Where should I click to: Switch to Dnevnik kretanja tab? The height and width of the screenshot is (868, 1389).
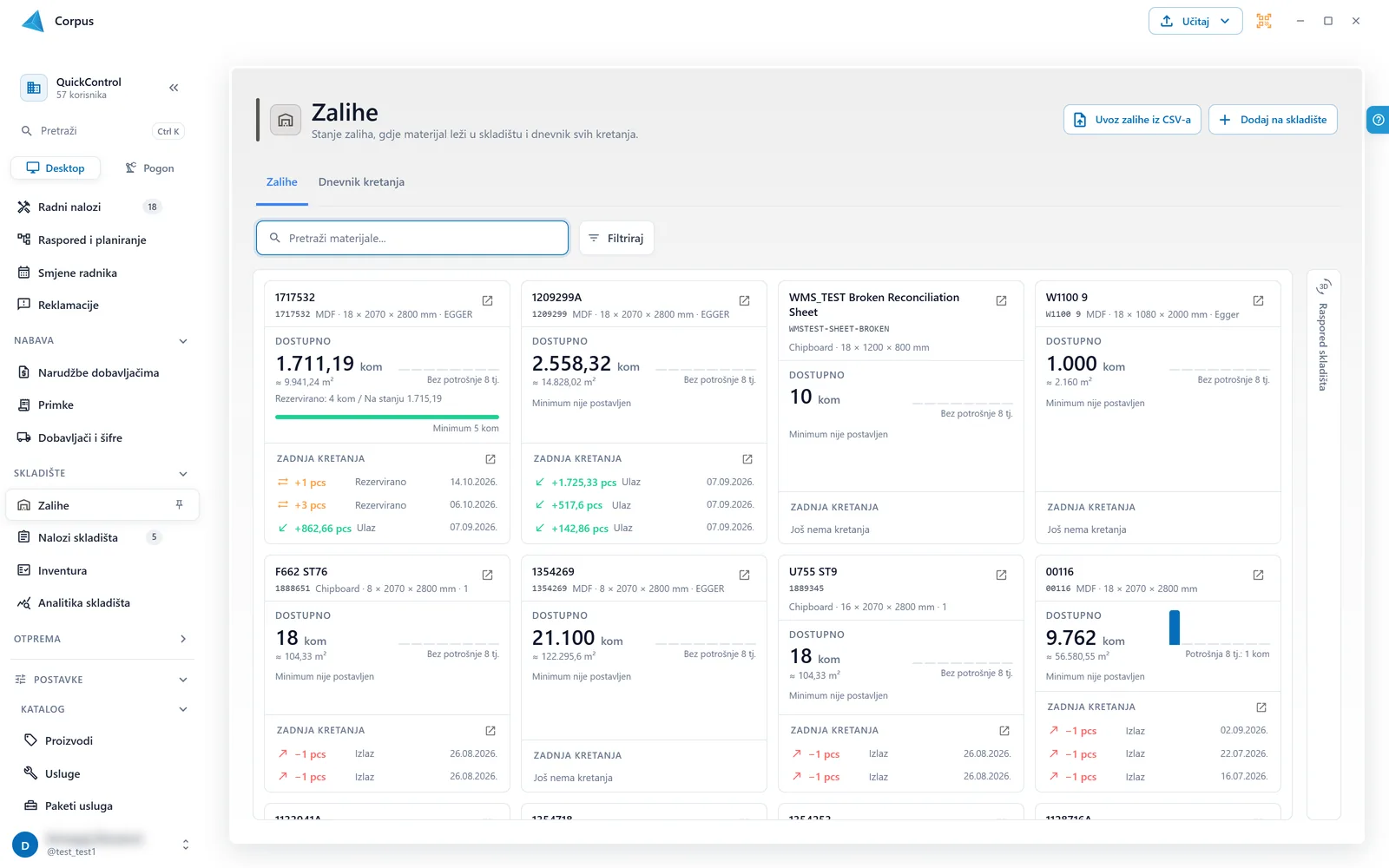(x=361, y=182)
